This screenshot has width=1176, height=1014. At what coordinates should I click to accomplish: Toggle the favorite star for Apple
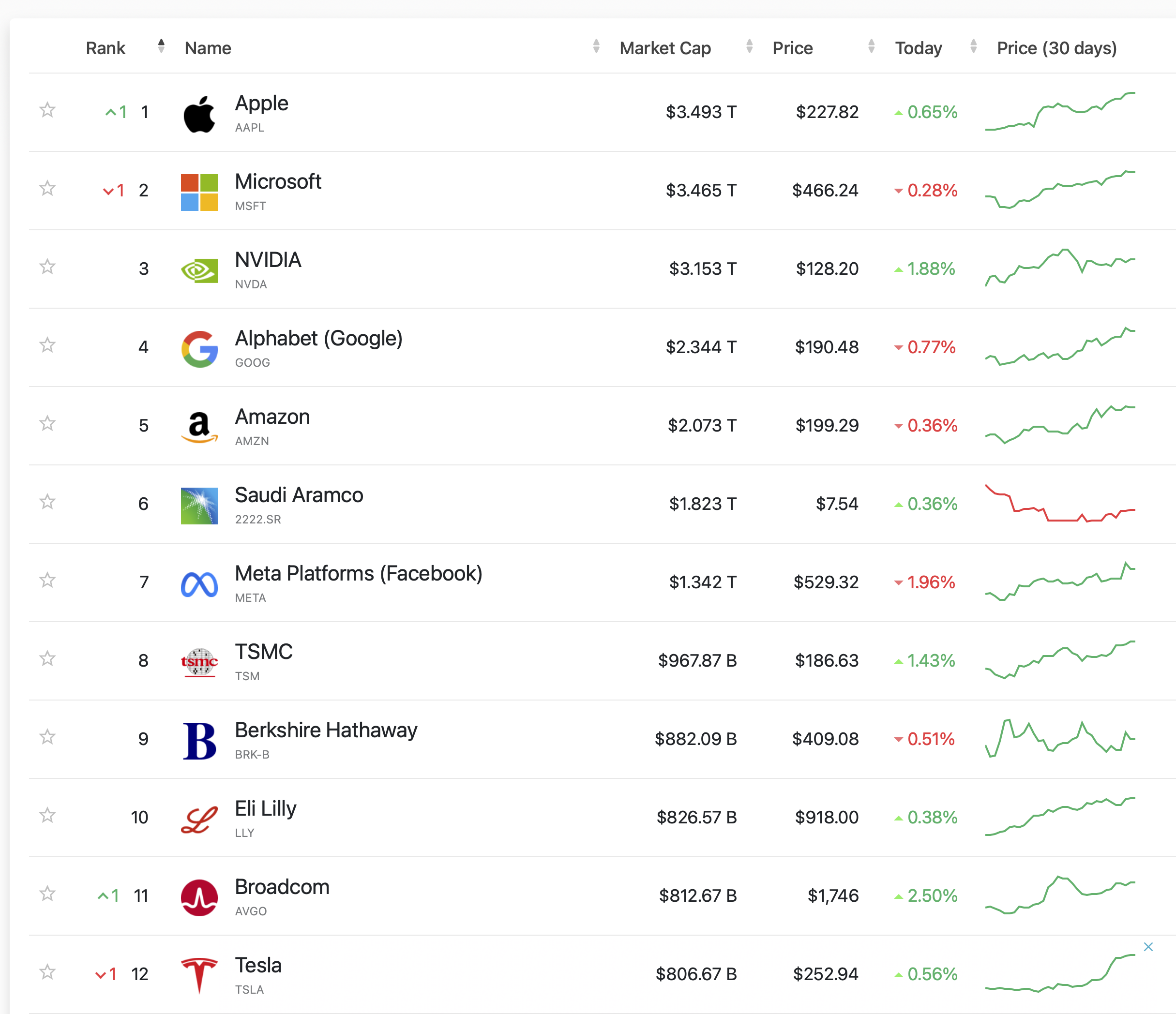pyautogui.click(x=48, y=109)
